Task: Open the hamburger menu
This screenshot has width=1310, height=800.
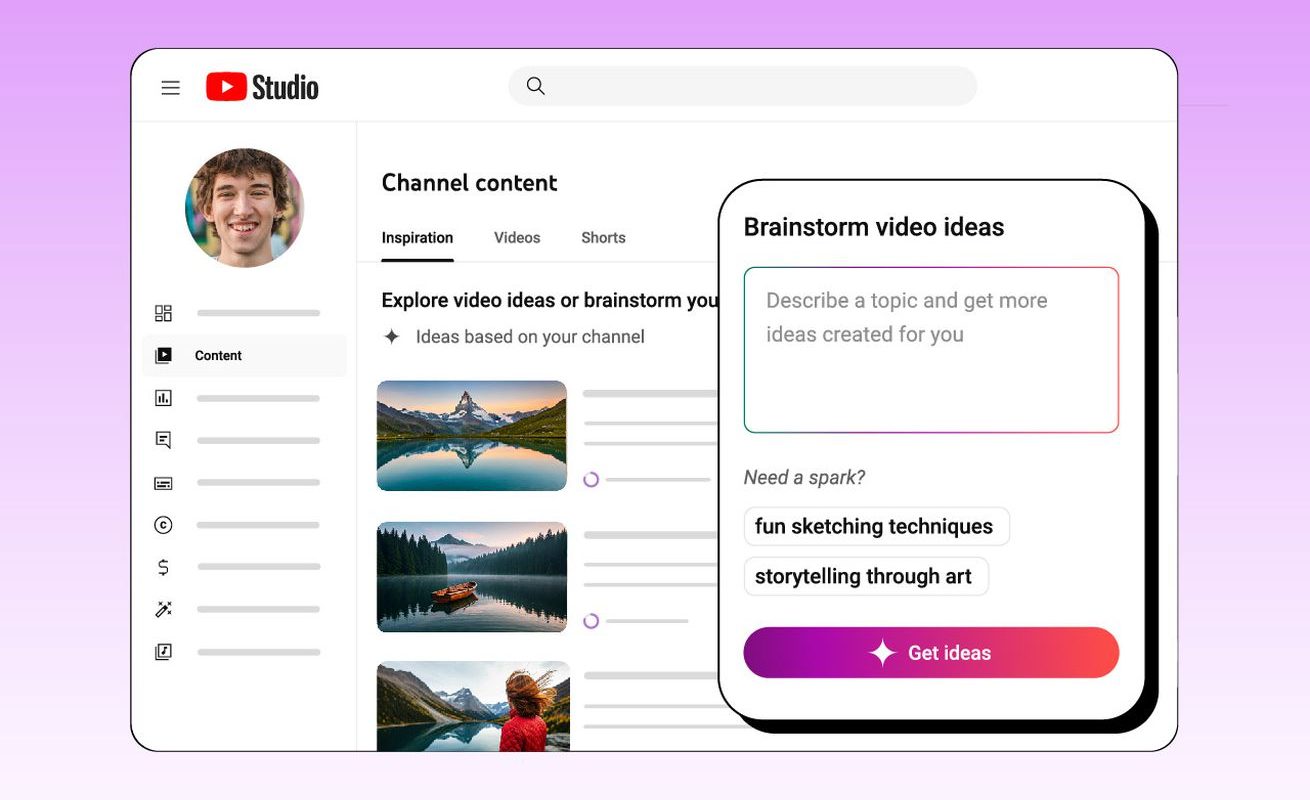Action: tap(171, 88)
